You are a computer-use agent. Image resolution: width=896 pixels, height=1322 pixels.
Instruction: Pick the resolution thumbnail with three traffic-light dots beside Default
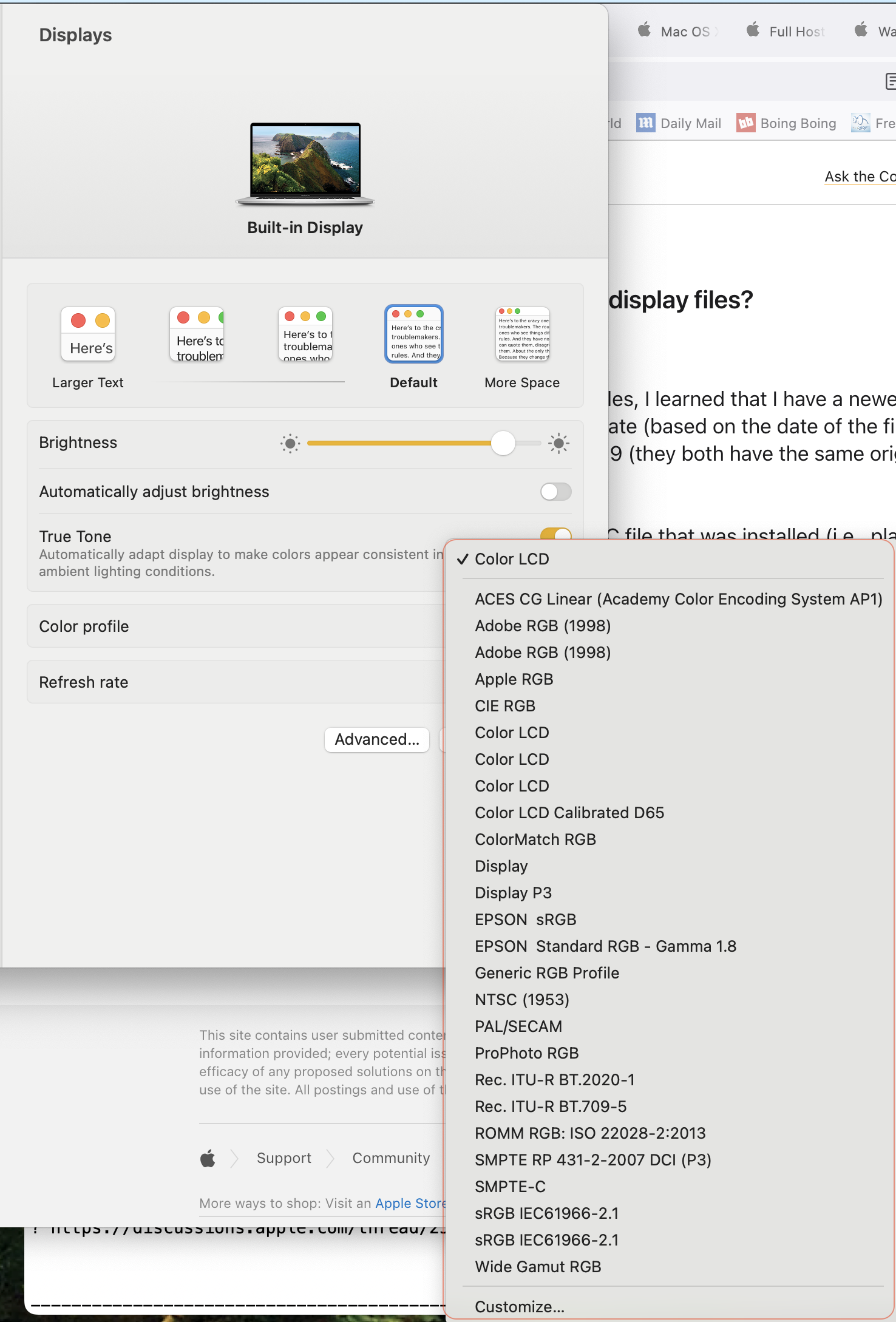point(305,334)
